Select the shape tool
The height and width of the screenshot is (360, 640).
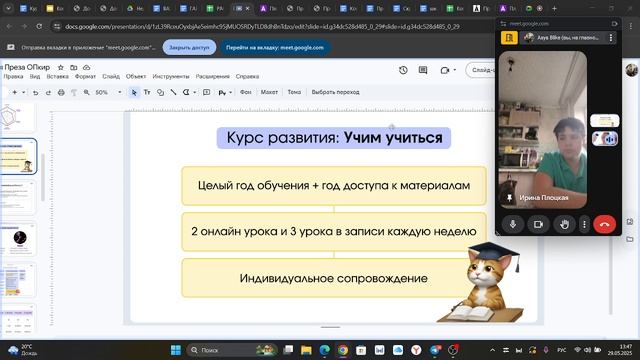(x=160, y=93)
